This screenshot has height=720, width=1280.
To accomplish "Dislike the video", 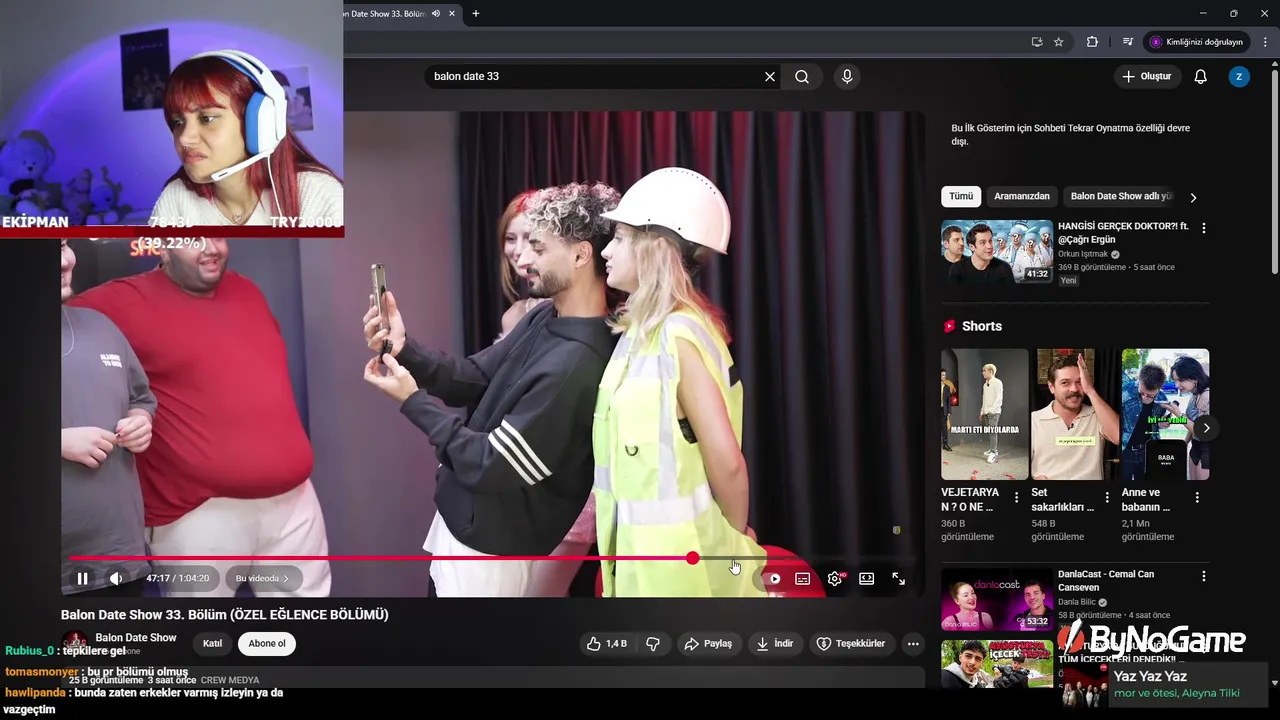I will point(653,644).
